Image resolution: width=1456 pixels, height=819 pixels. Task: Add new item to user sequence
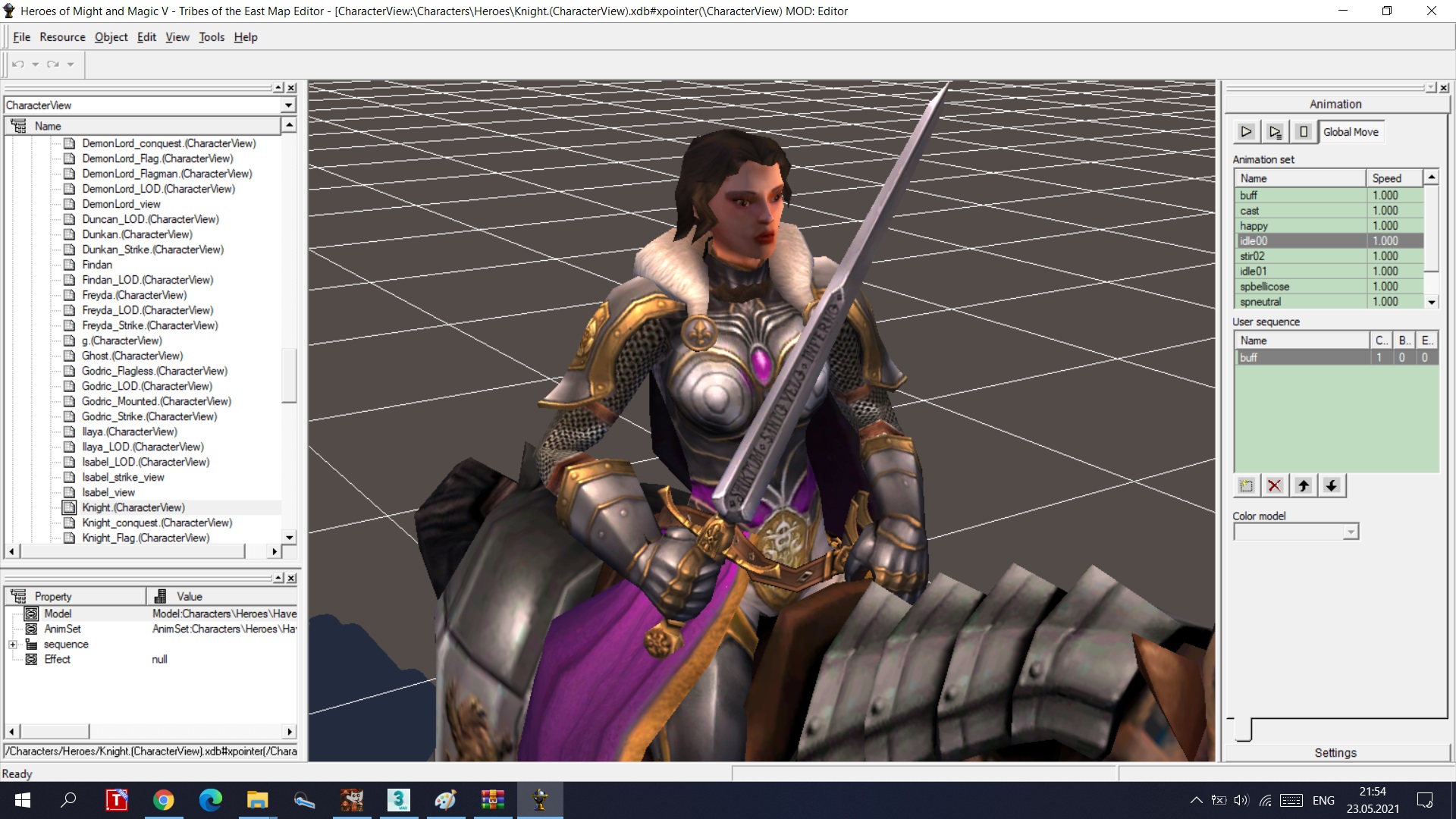pos(1246,485)
